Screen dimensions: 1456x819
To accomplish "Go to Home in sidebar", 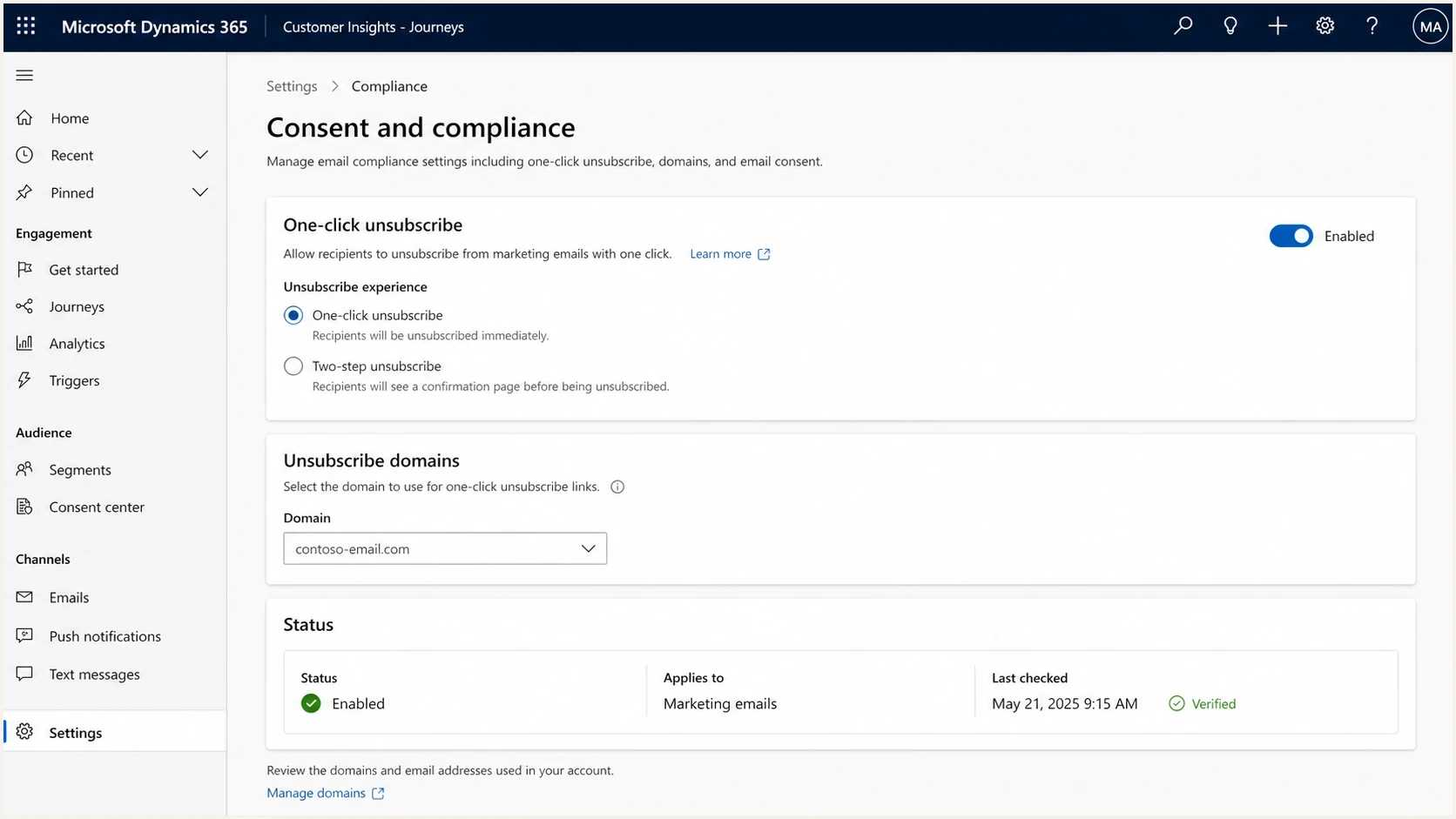I will coord(70,118).
